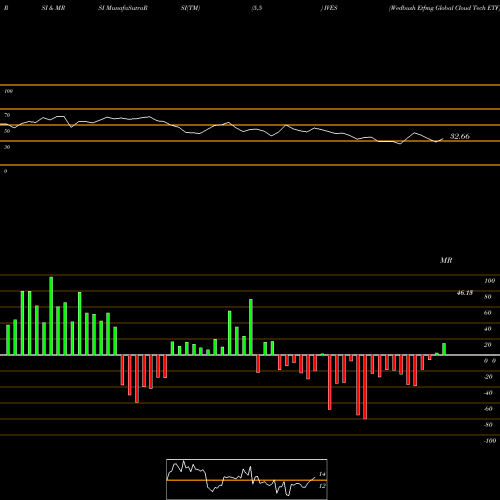Click the 'MR' panel label
The height and width of the screenshot is (500, 500).
pyautogui.click(x=446, y=260)
